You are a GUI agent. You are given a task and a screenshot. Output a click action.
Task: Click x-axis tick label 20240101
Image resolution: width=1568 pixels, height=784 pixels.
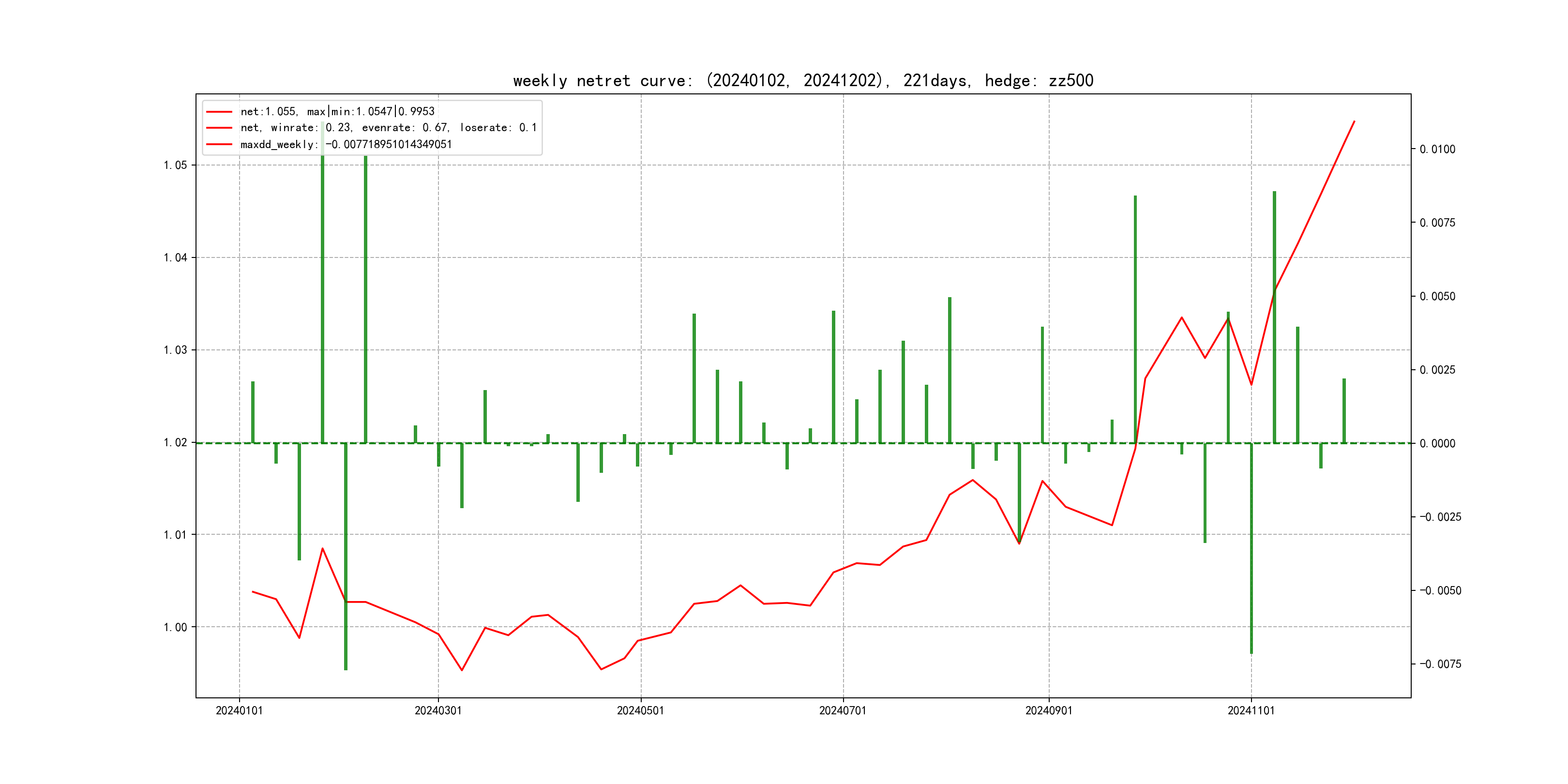click(x=239, y=711)
